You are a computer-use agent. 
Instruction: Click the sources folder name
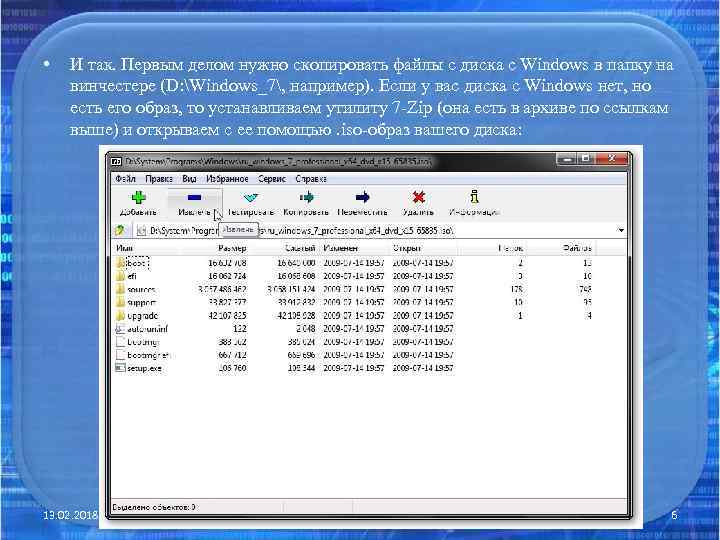(x=141, y=289)
